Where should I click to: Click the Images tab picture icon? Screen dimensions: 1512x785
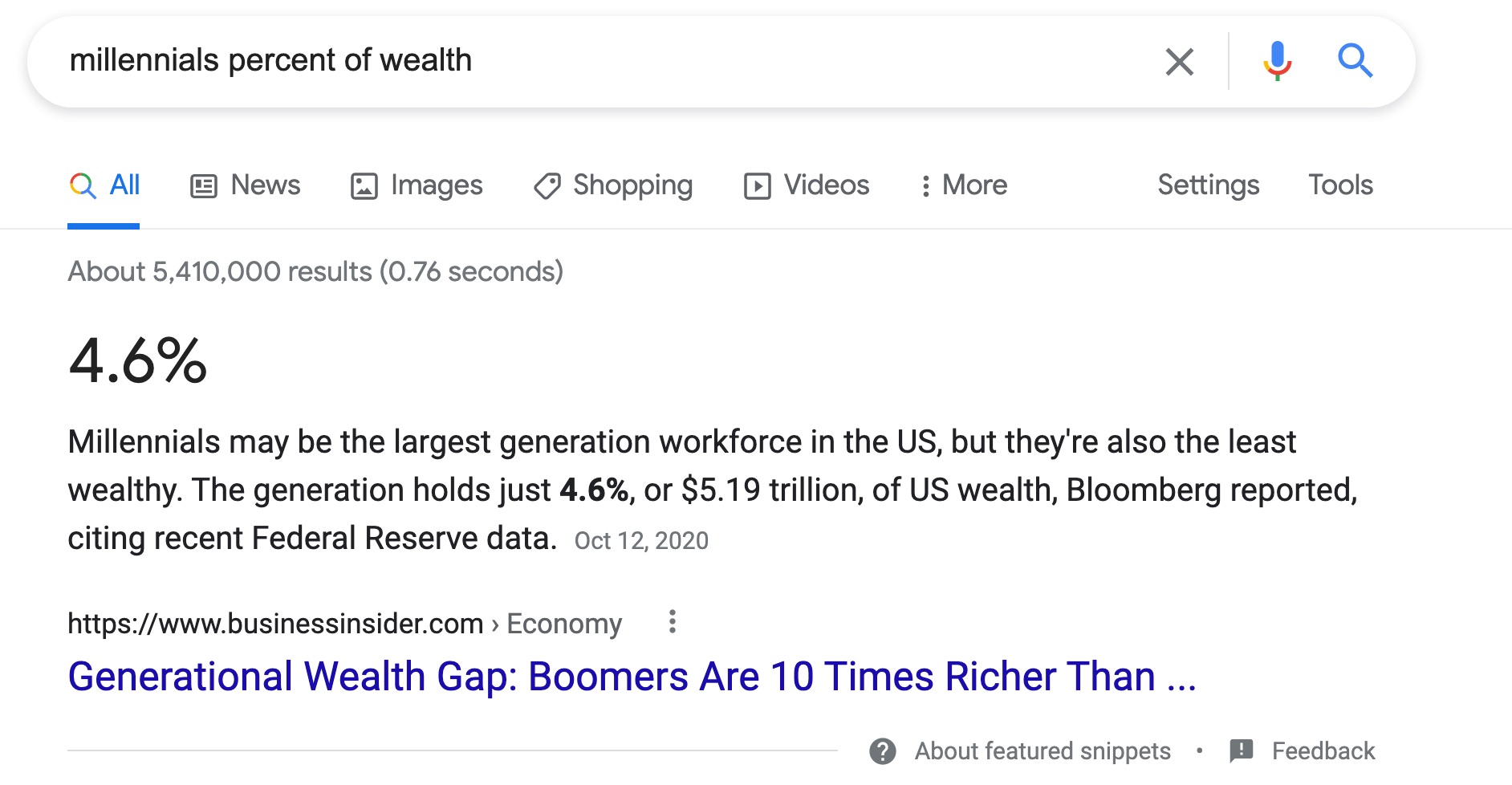pyautogui.click(x=364, y=186)
